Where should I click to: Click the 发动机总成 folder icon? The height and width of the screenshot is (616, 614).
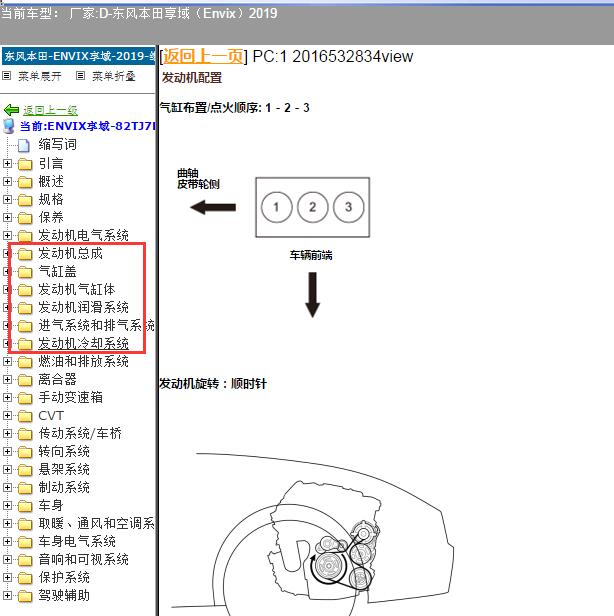click(x=25, y=254)
